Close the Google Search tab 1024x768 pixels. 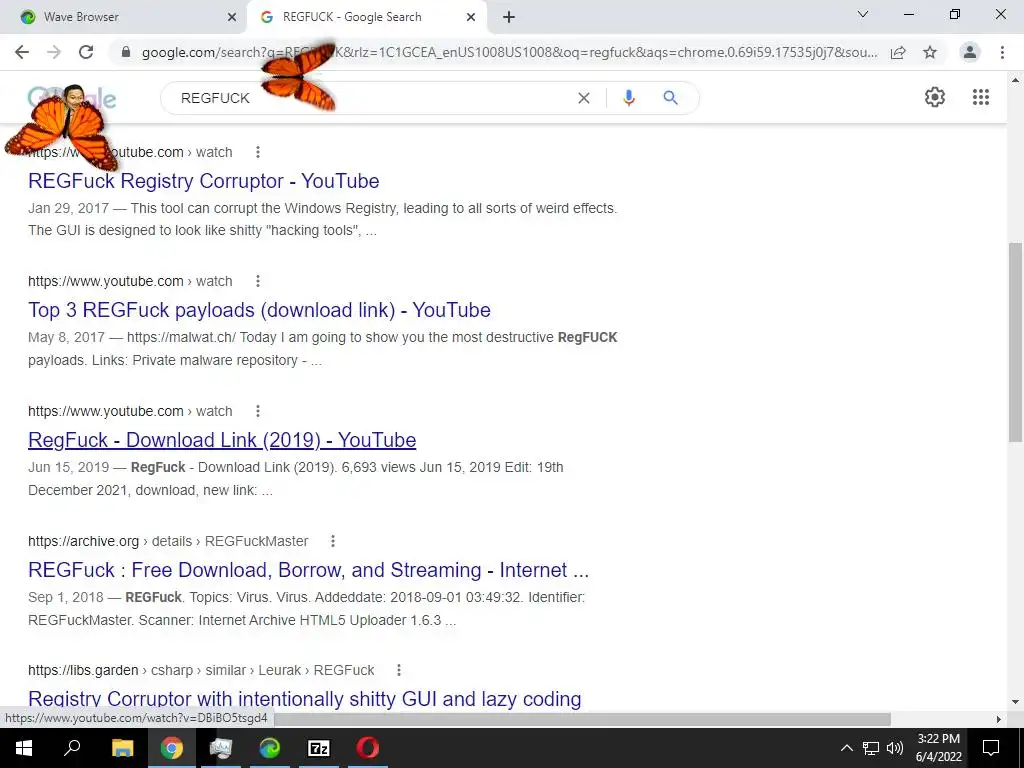(471, 18)
